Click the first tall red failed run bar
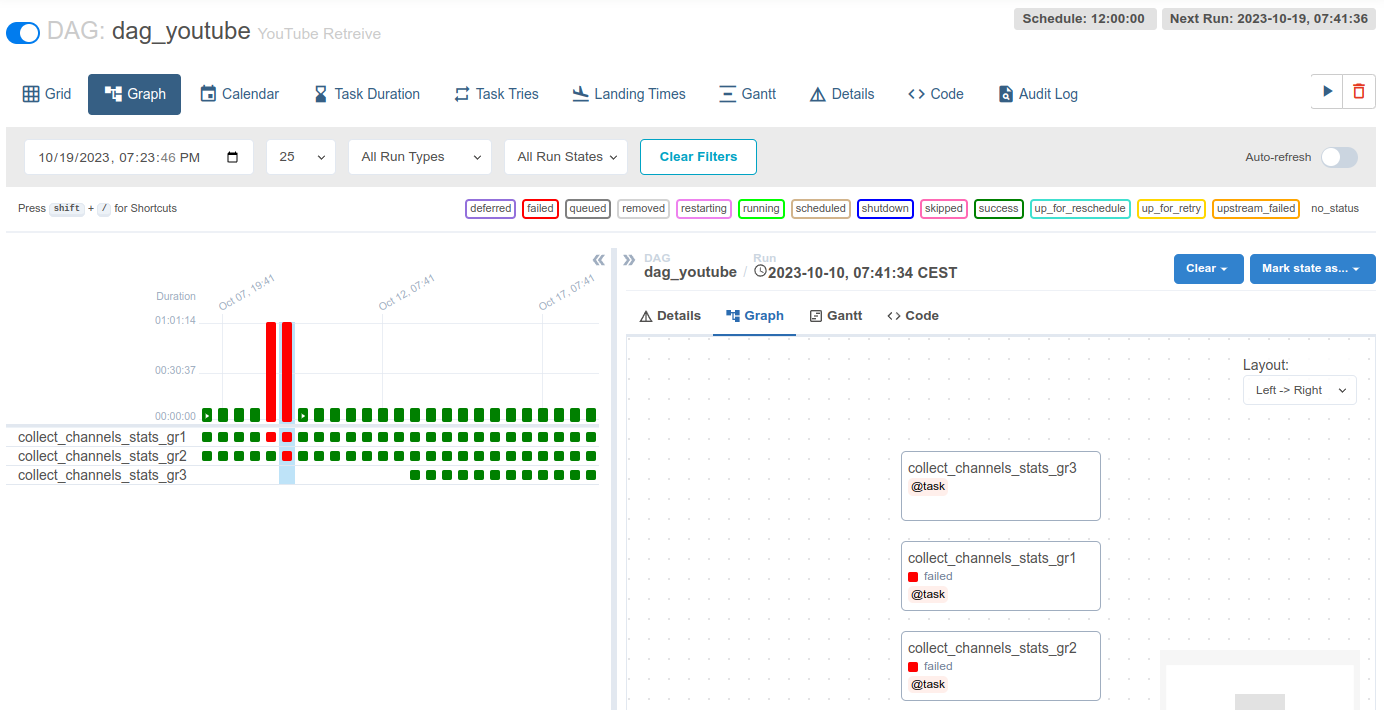 [x=271, y=372]
